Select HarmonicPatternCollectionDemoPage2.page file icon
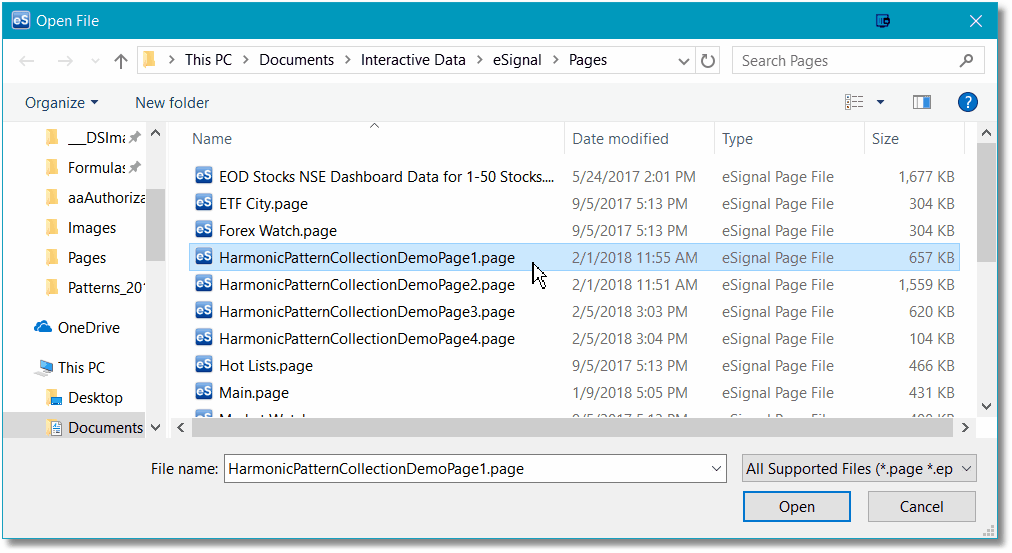The image size is (1012, 553). [204, 284]
